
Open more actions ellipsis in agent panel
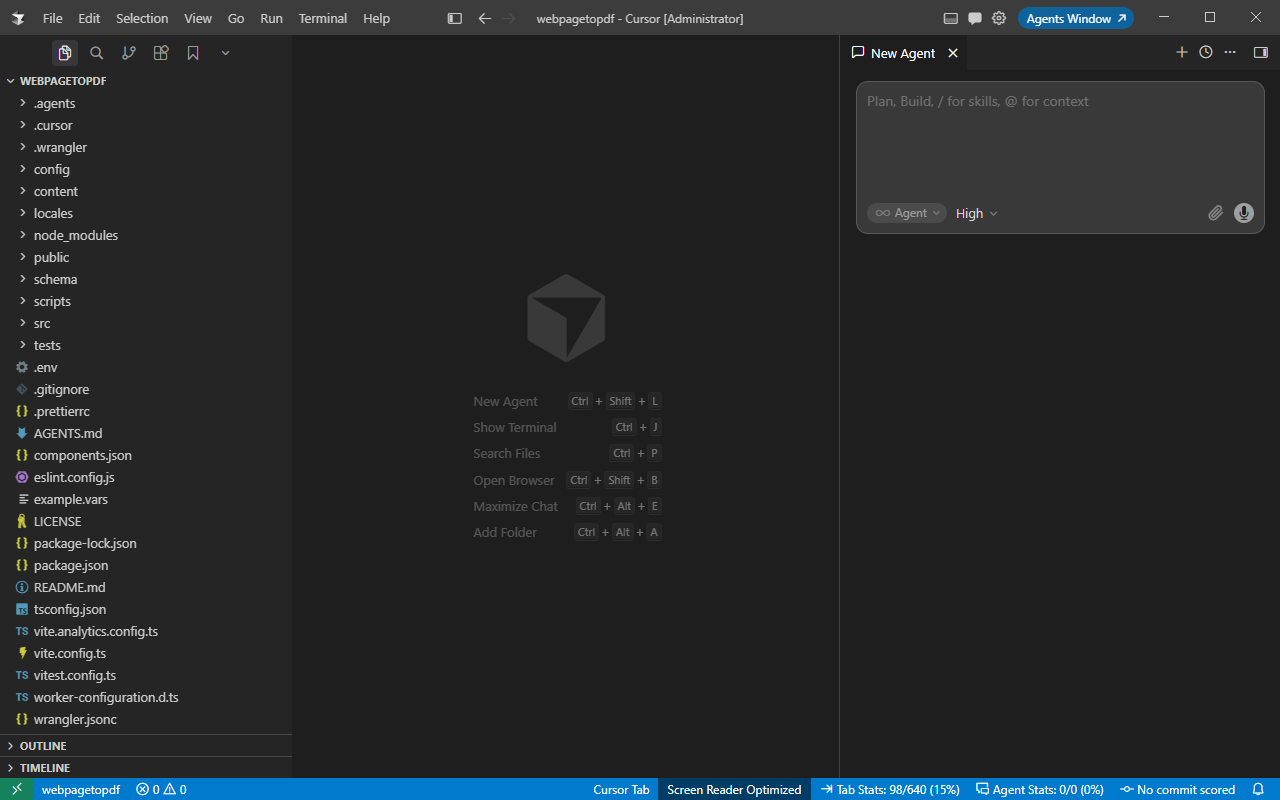click(x=1230, y=52)
